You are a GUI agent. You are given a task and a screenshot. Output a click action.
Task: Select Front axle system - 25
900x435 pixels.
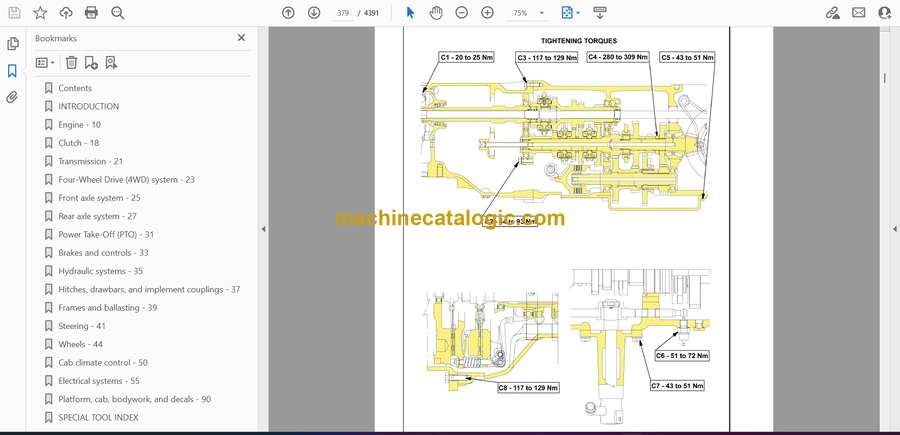tap(99, 198)
